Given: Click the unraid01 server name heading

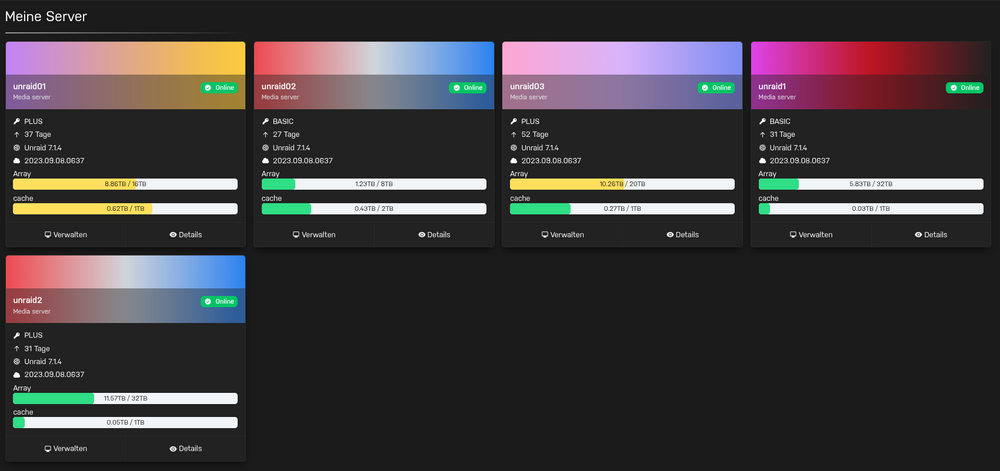Looking at the screenshot, I should pyautogui.click(x=29, y=86).
